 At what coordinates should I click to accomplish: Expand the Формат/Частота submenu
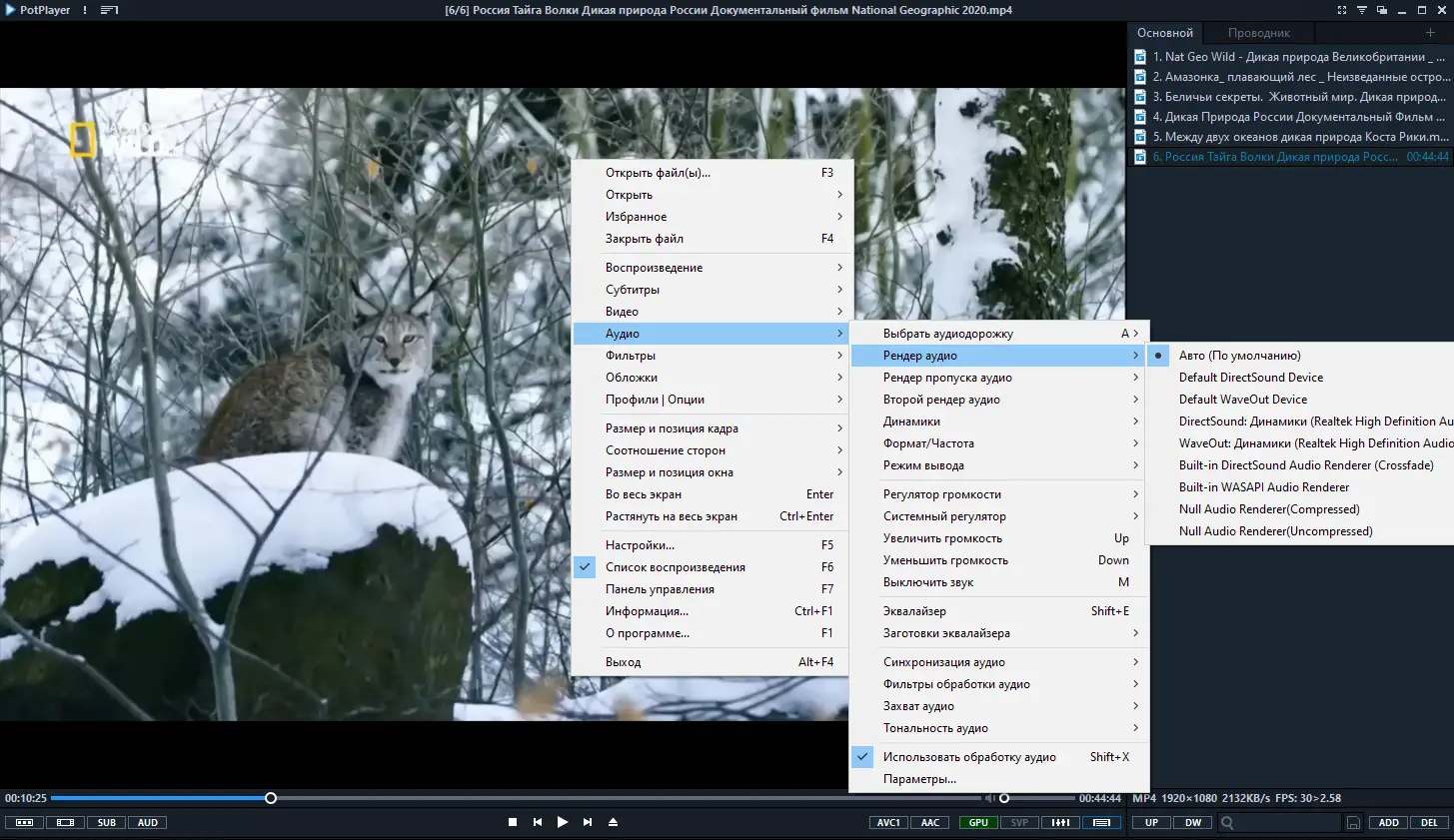click(x=999, y=443)
